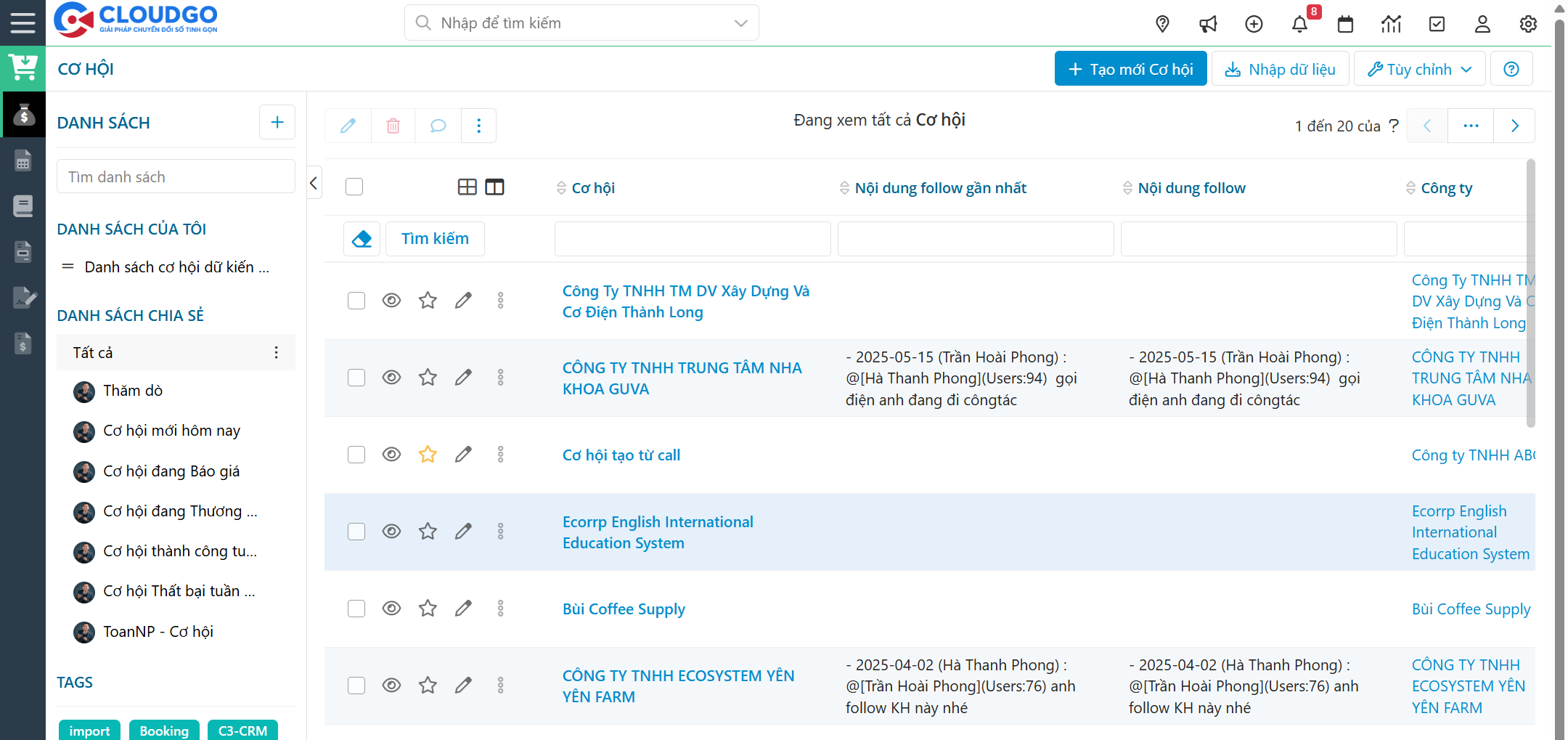Open the settings gear icon
1568x740 pixels.
pyautogui.click(x=1528, y=24)
